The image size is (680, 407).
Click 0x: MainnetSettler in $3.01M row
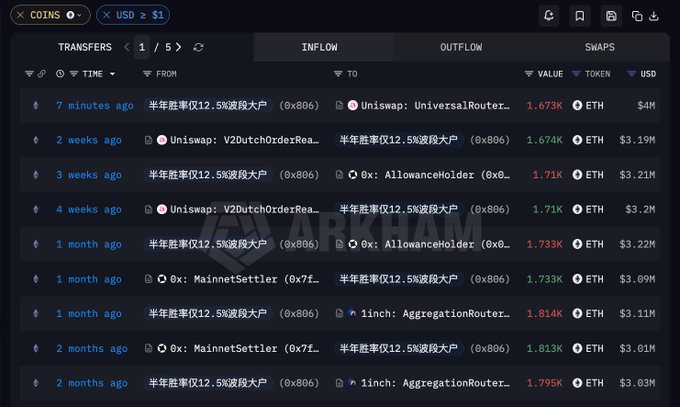244,348
